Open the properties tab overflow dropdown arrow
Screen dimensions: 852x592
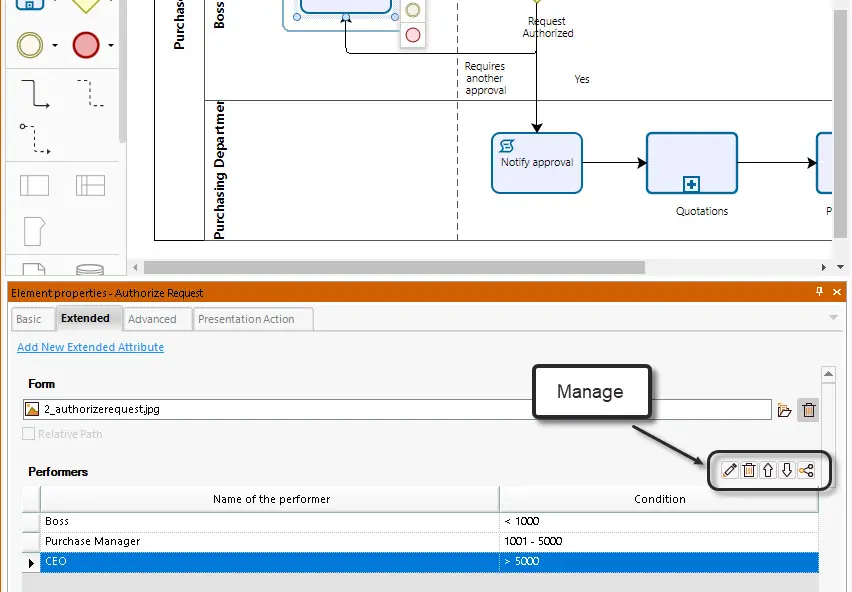pos(834,317)
